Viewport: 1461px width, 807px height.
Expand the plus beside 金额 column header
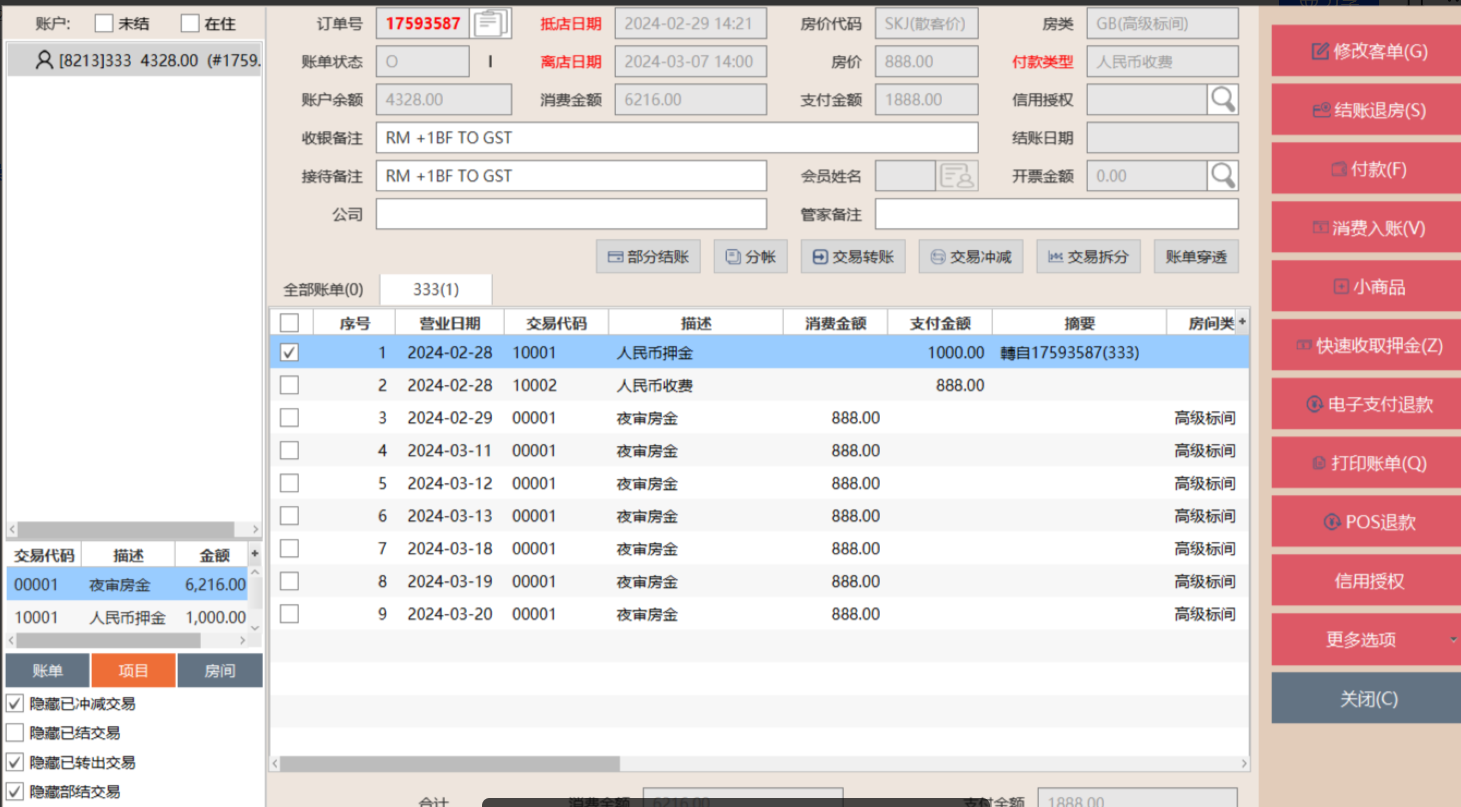255,554
